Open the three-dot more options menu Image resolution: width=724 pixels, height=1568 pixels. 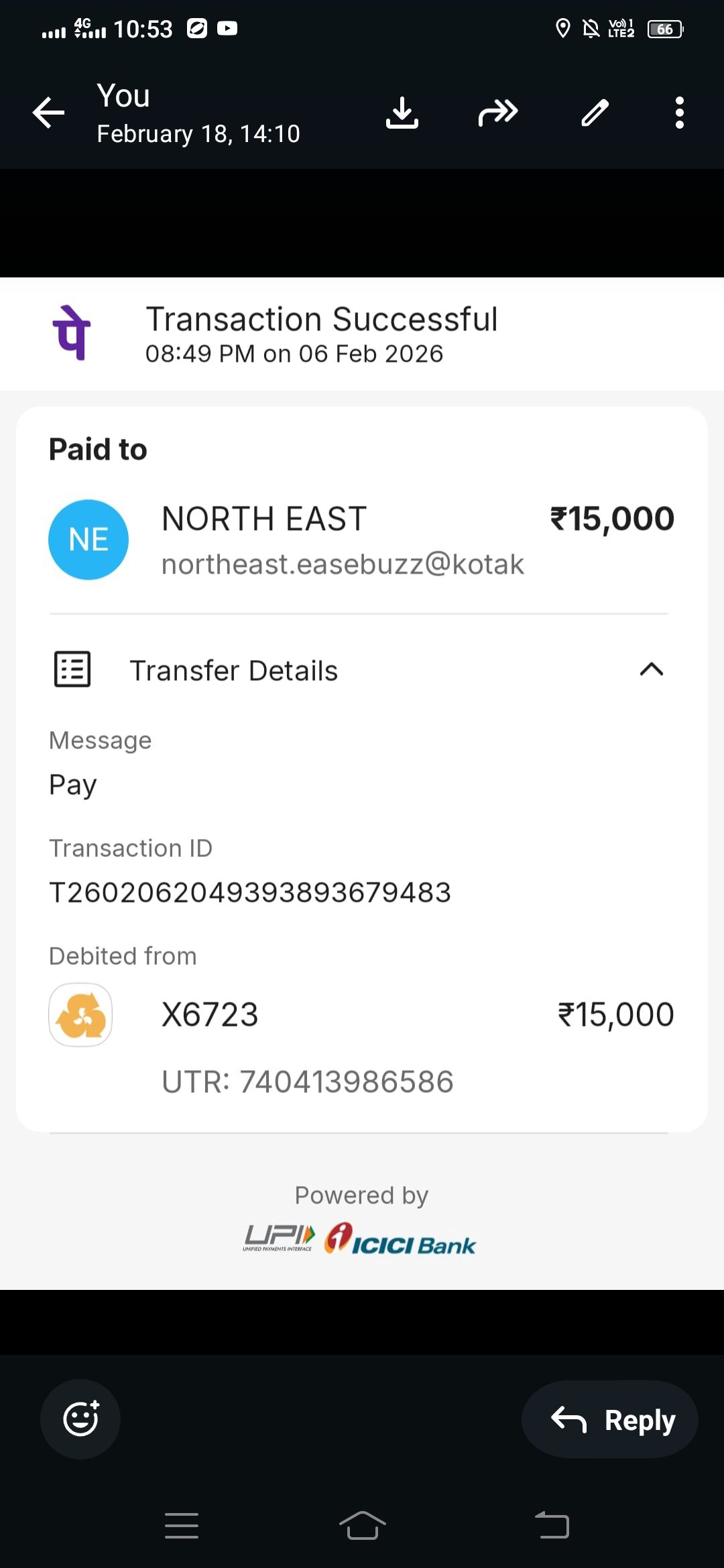pyautogui.click(x=679, y=113)
